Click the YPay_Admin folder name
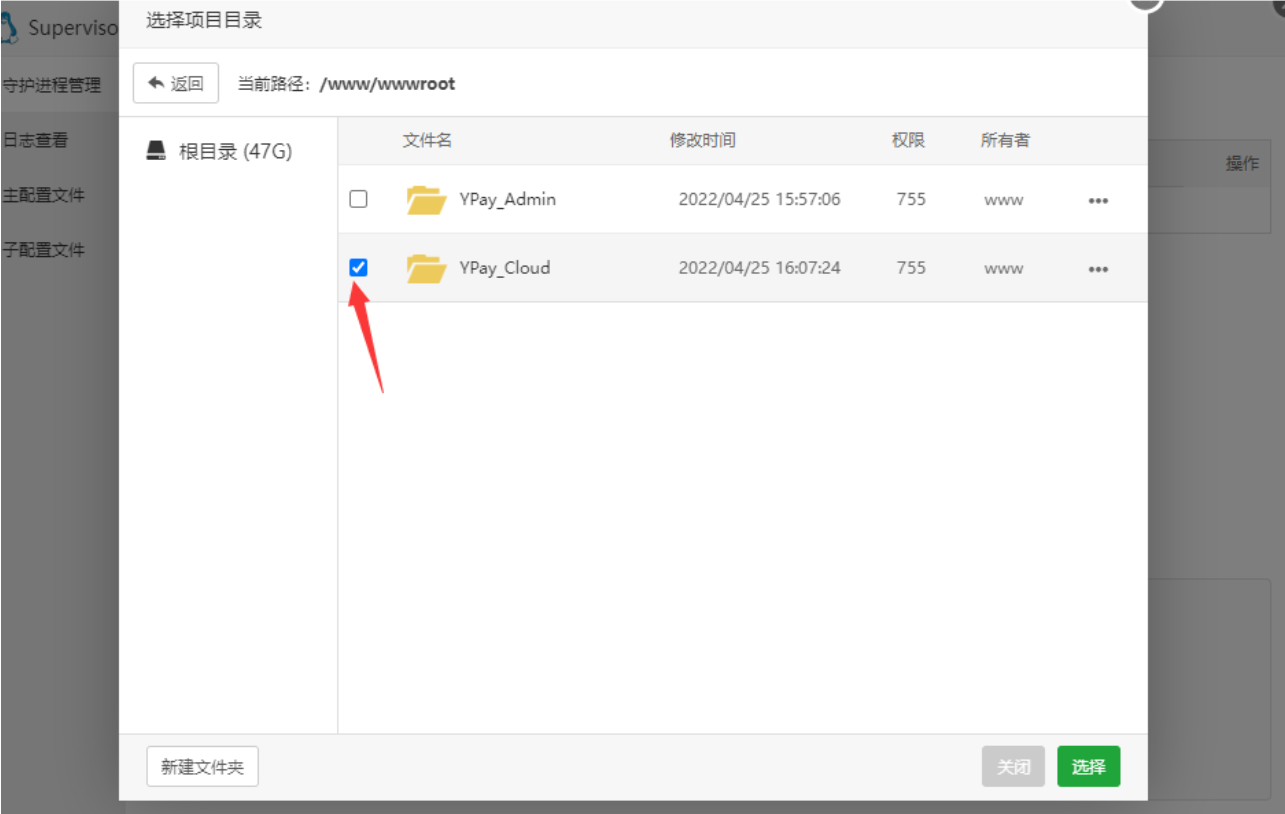This screenshot has height=814, width=1285. [x=507, y=199]
